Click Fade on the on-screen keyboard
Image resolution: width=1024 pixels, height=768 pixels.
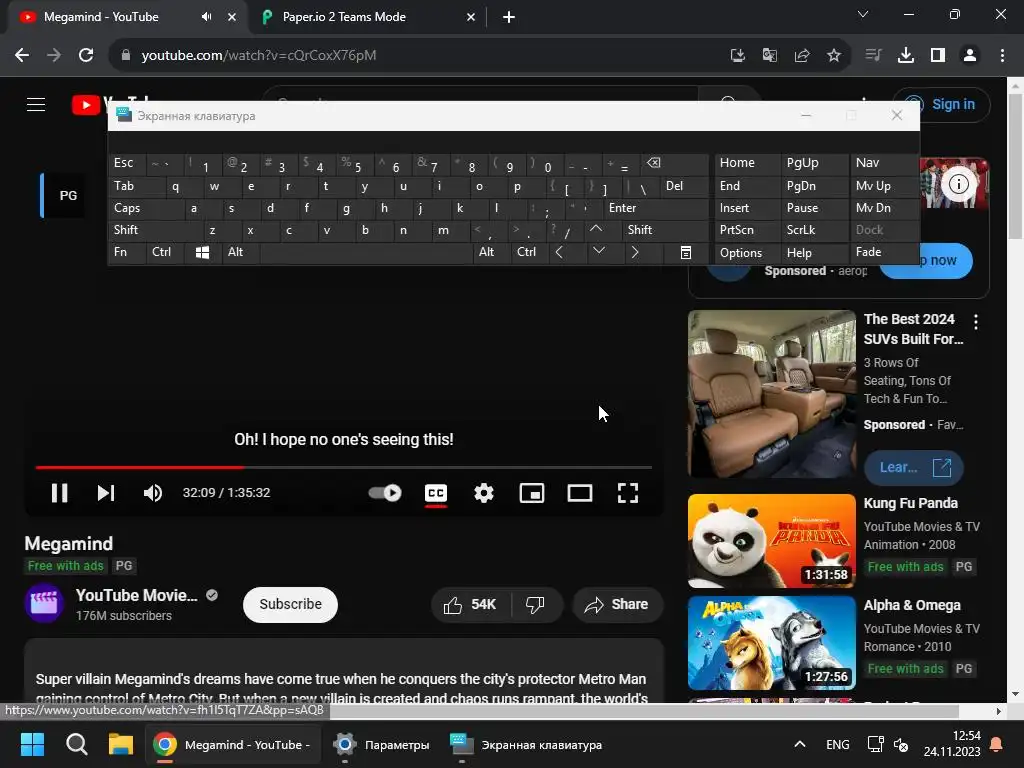tap(884, 252)
